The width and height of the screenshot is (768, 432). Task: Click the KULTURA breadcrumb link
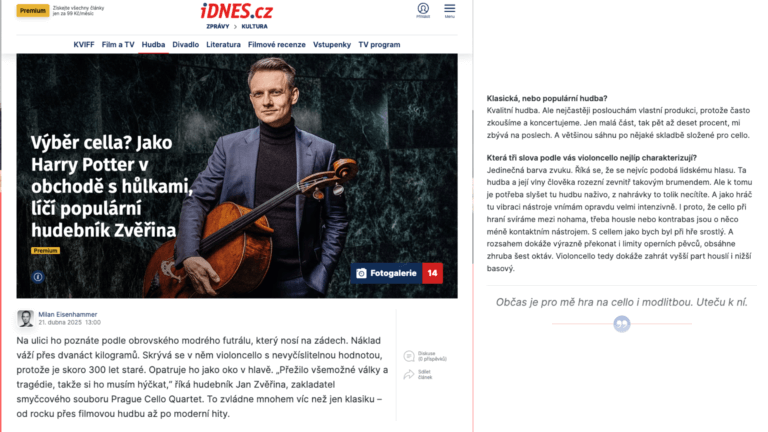pos(254,26)
